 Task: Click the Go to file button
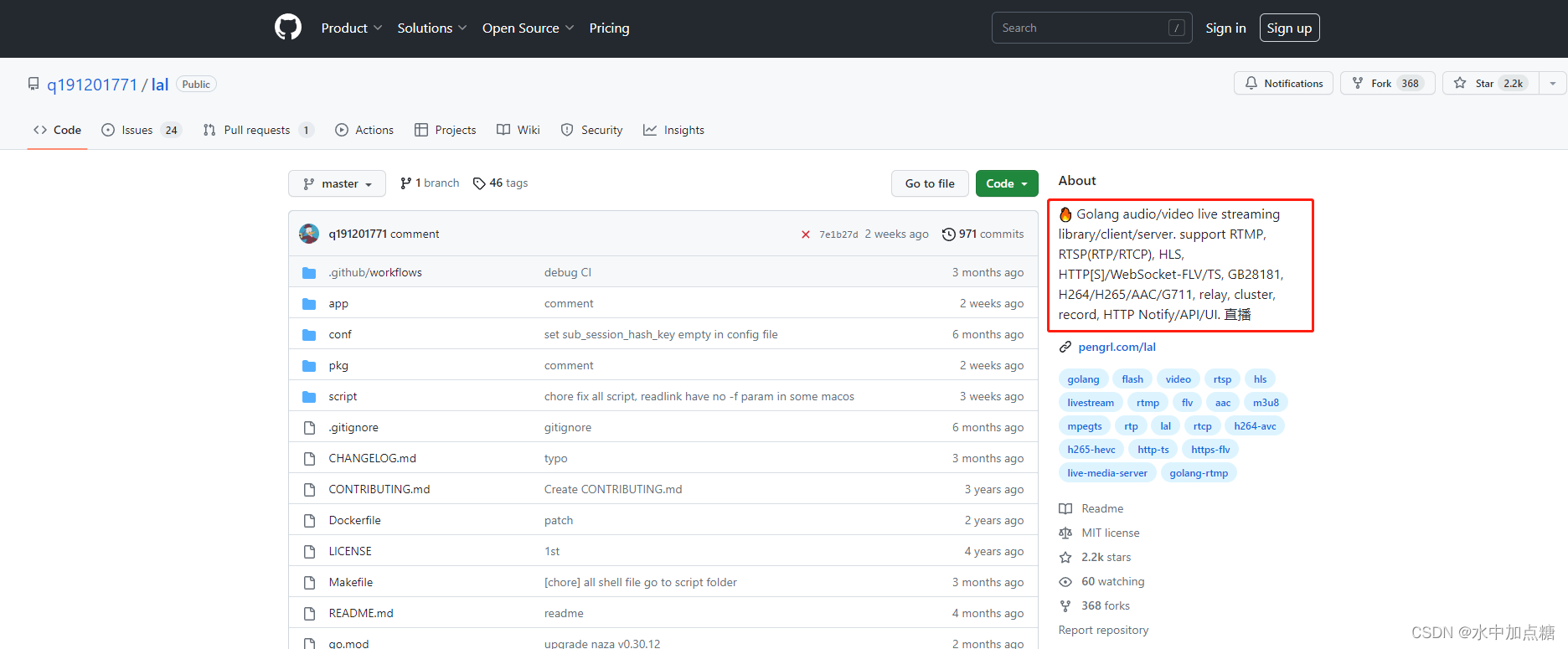pyautogui.click(x=930, y=183)
